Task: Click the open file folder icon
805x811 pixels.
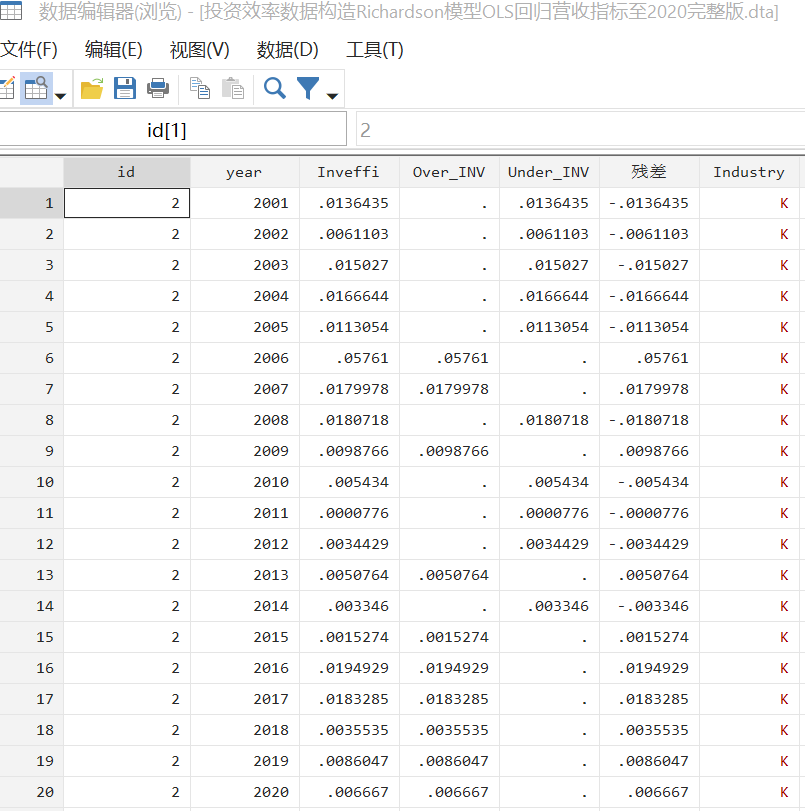Action: coord(92,89)
